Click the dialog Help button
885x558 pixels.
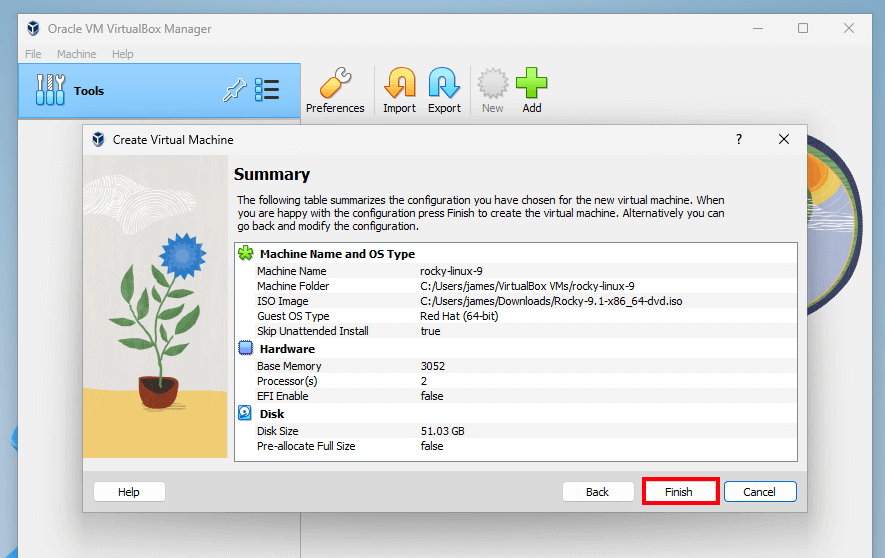[x=129, y=492]
